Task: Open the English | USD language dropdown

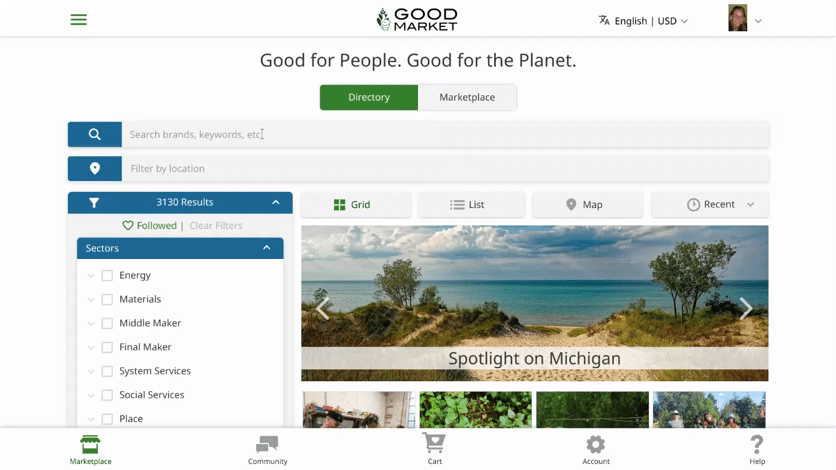Action: click(x=643, y=21)
